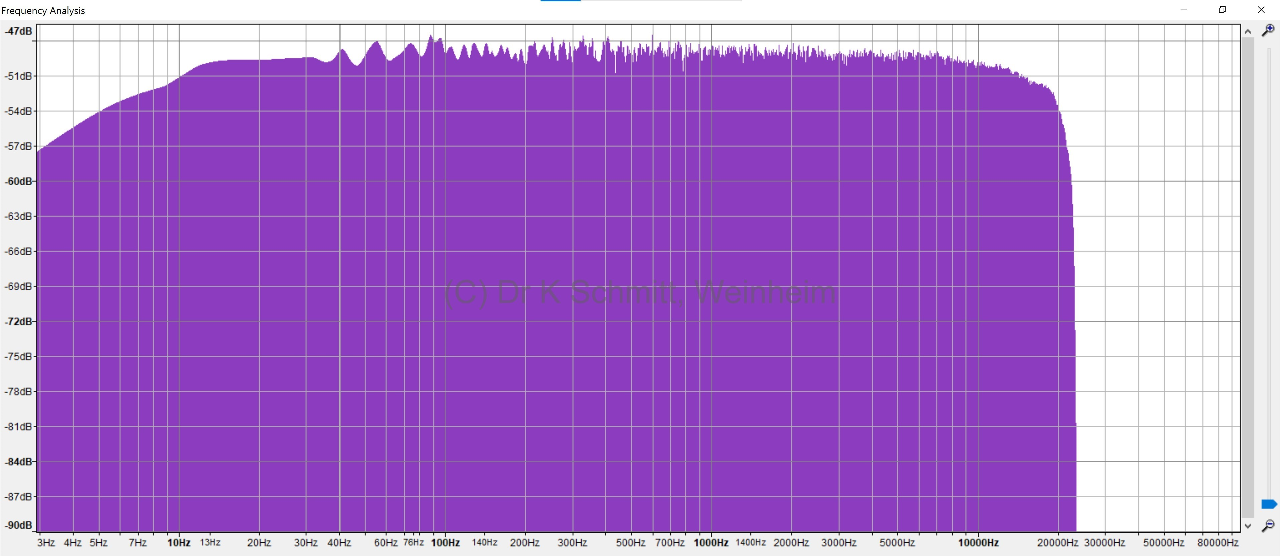Click the 1000Hz label on frequency axis
The image size is (1280, 556).
click(x=711, y=543)
